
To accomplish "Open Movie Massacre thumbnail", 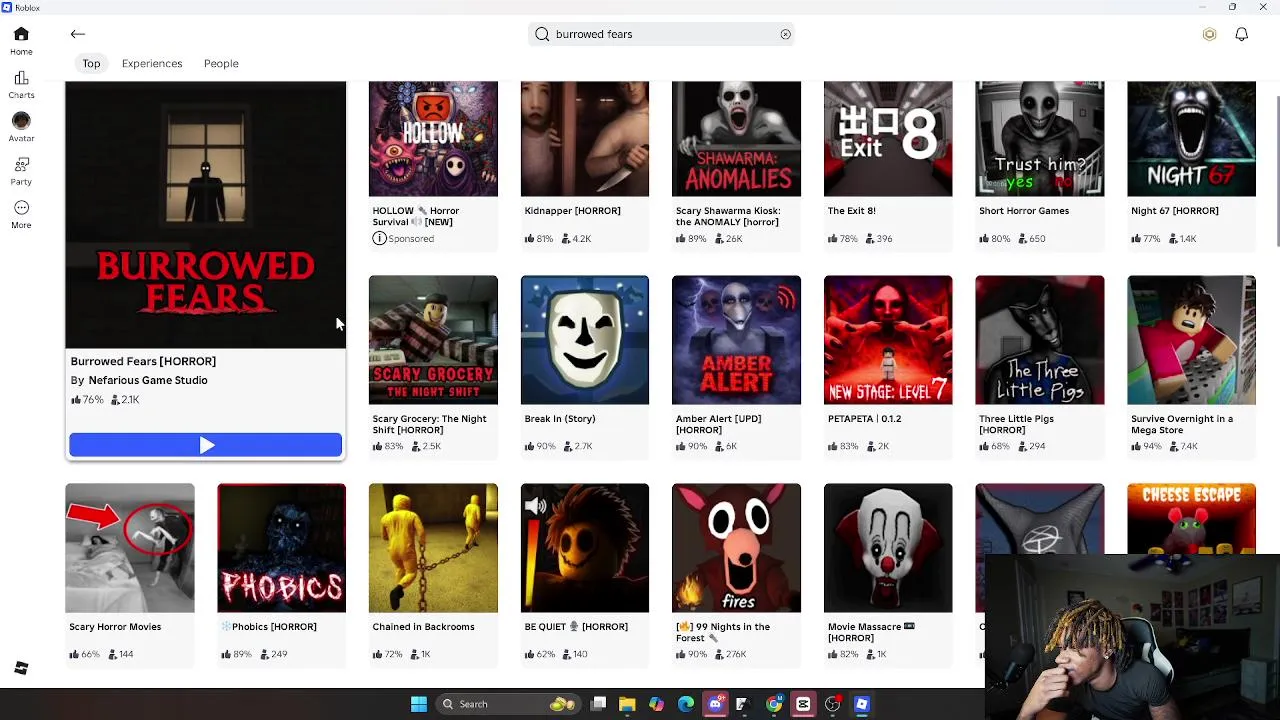I will coord(888,548).
